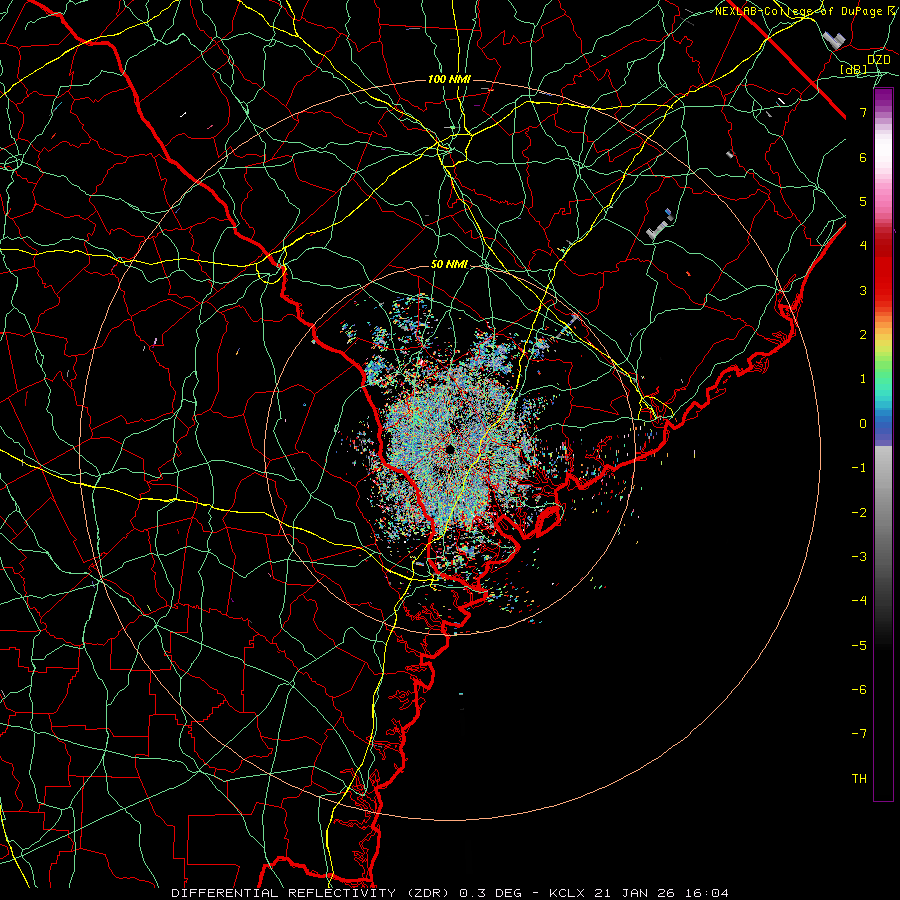This screenshot has height=900, width=900.
Task: Click the DZD product label above the color bar
Action: [x=879, y=59]
